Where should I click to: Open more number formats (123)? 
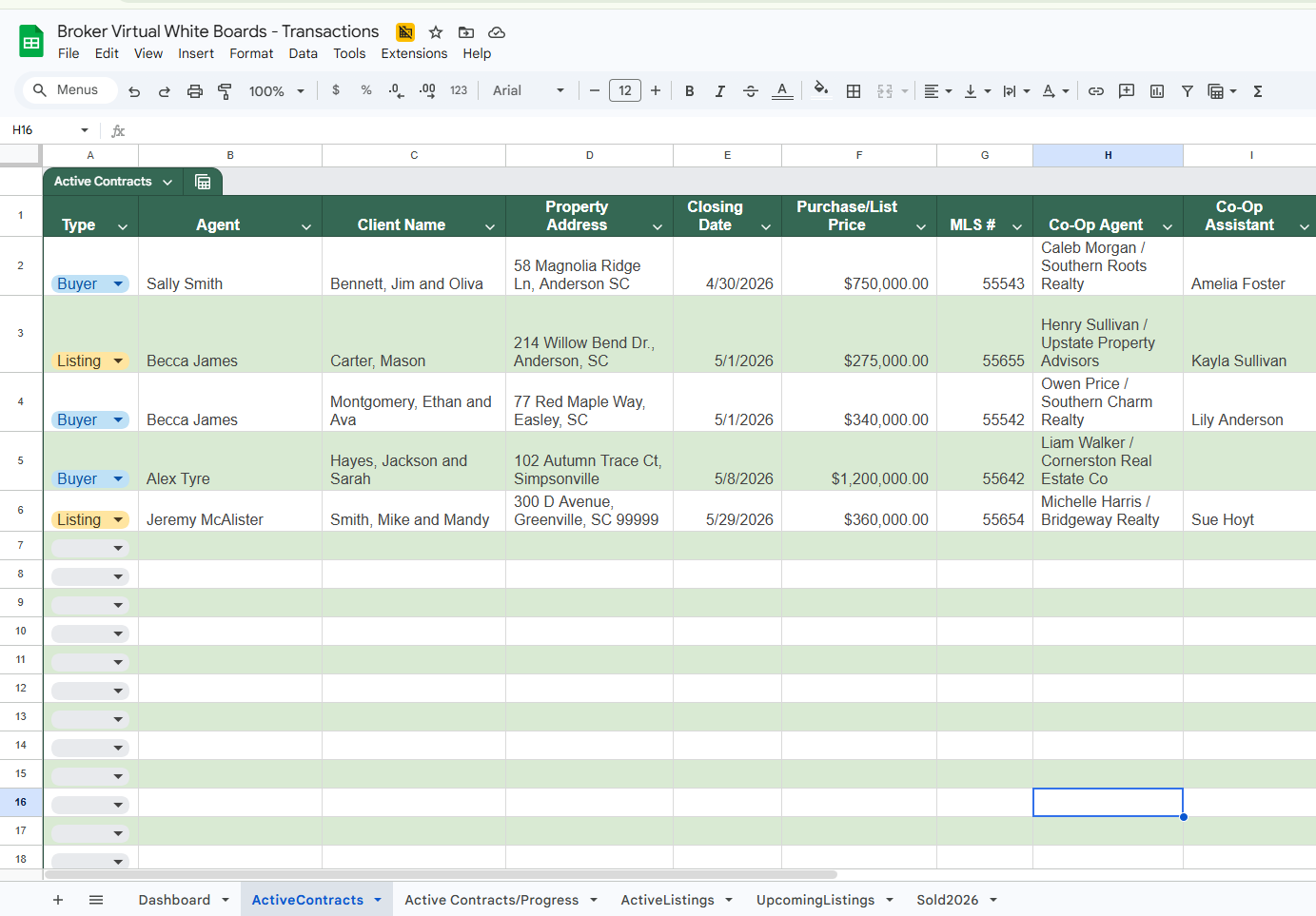[459, 90]
